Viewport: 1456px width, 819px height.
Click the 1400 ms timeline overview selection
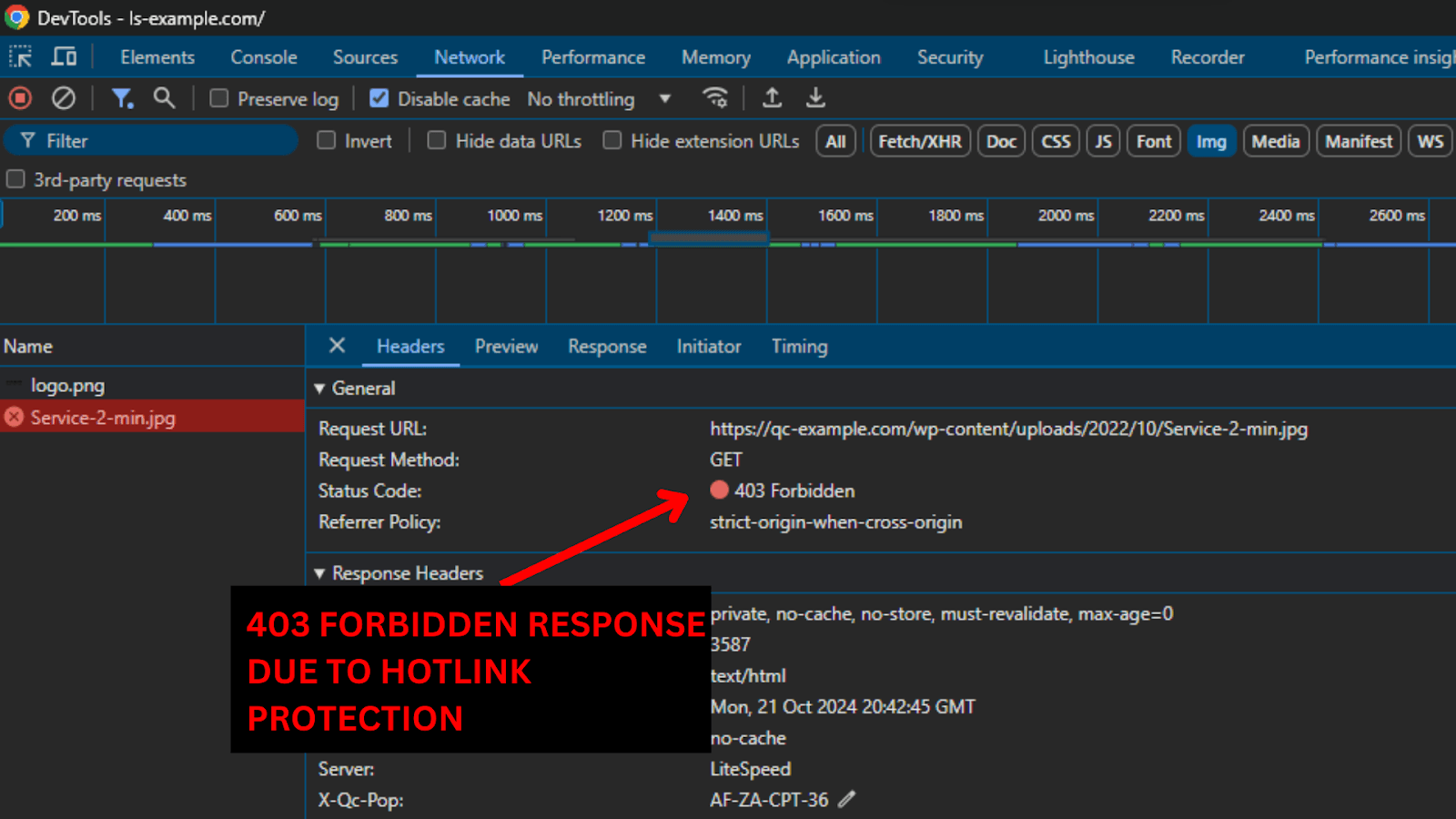point(708,238)
